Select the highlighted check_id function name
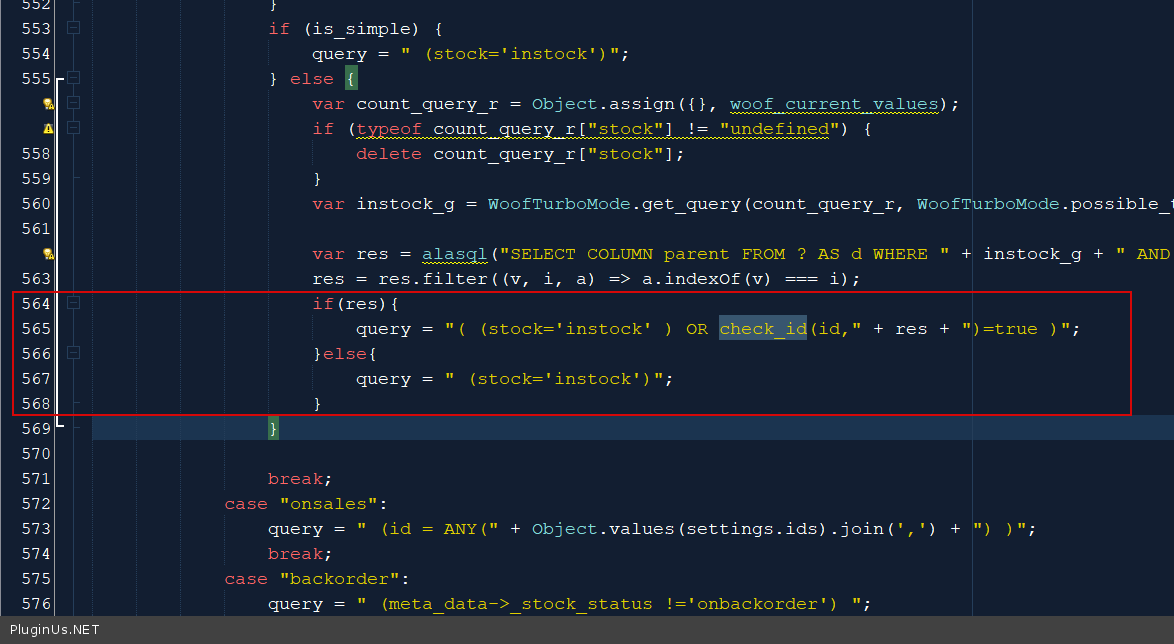The width and height of the screenshot is (1174, 644). click(763, 328)
